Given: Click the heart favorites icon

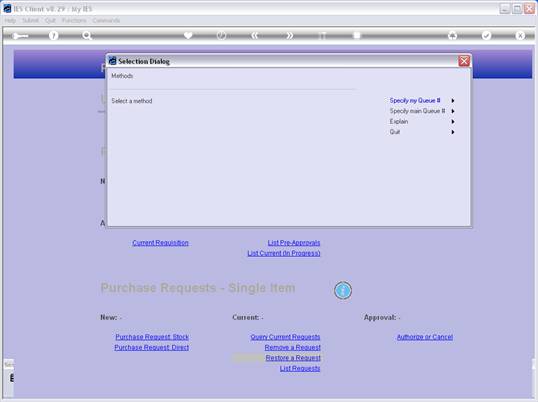Looking at the screenshot, I should (188, 35).
